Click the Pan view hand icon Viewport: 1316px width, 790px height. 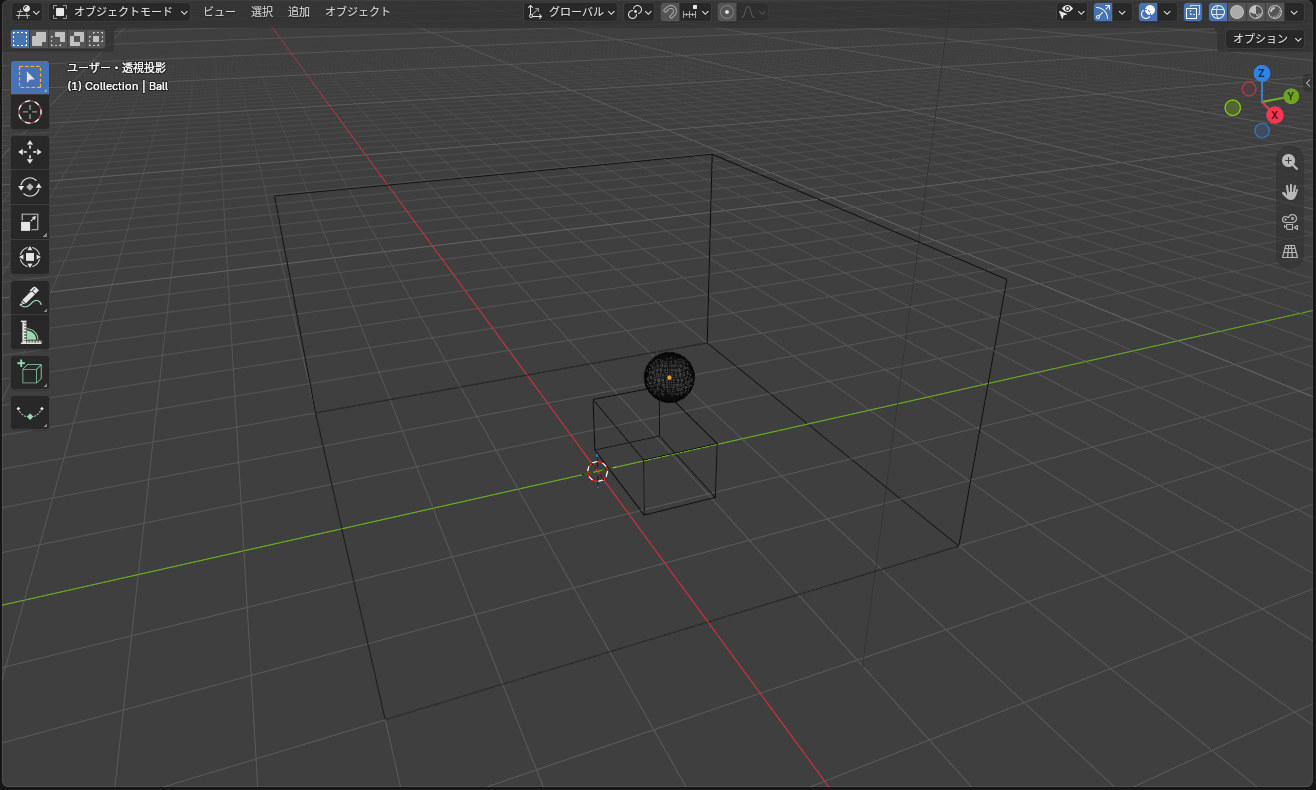click(1290, 192)
